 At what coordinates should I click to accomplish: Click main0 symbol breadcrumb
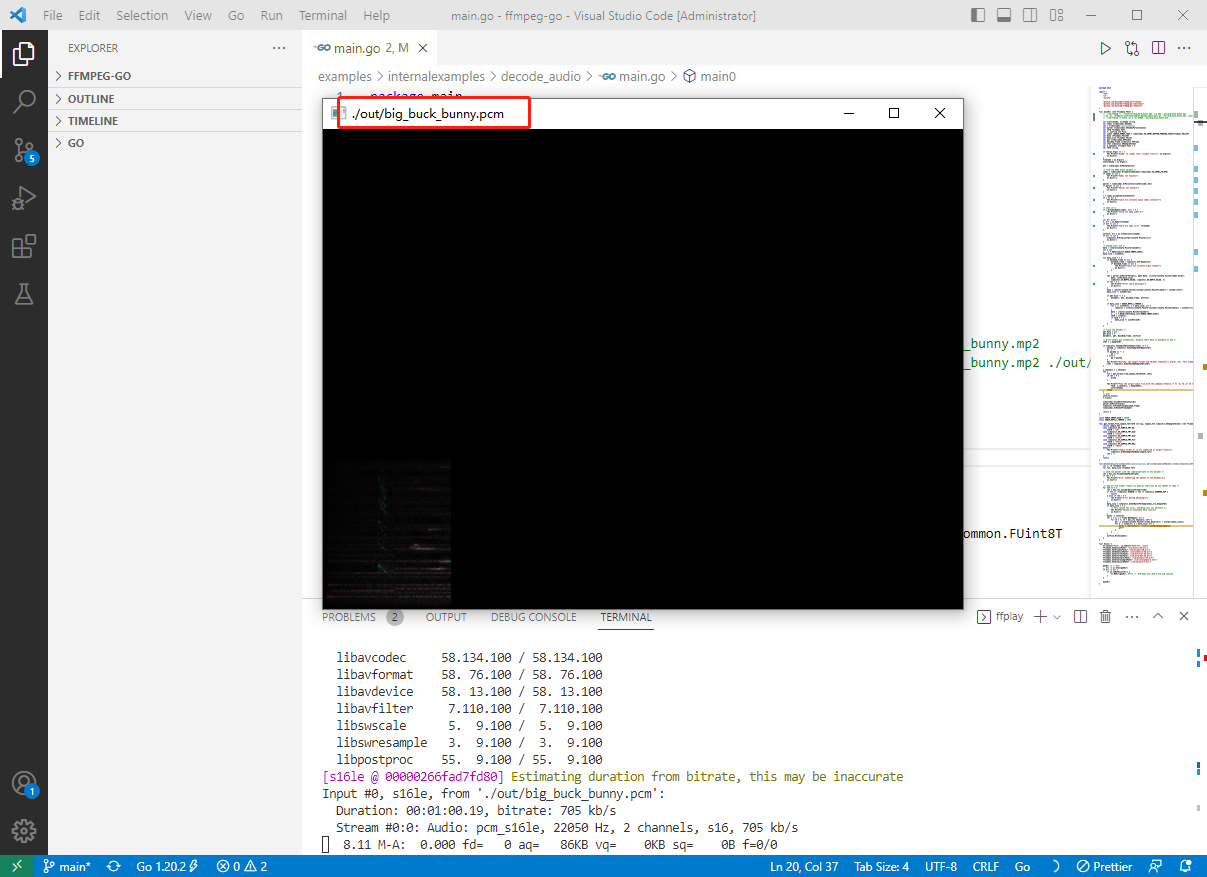[x=709, y=76]
